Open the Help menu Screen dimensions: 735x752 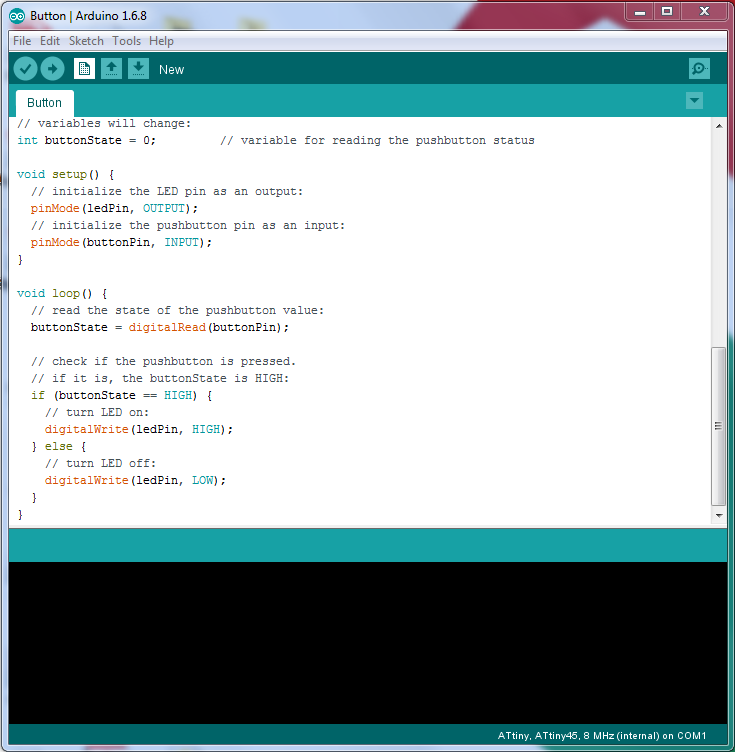[x=161, y=41]
